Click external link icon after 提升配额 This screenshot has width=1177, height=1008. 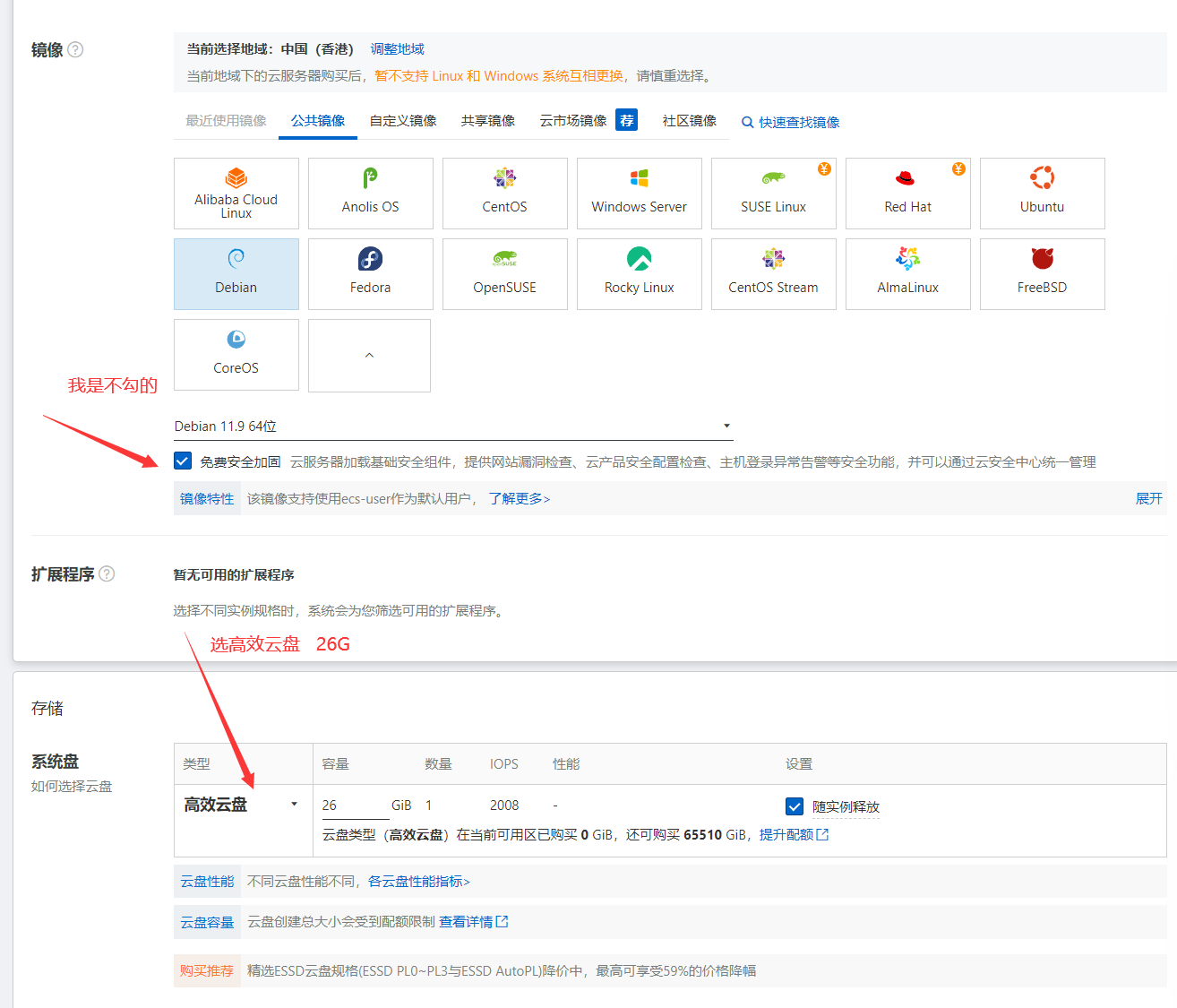(x=822, y=834)
